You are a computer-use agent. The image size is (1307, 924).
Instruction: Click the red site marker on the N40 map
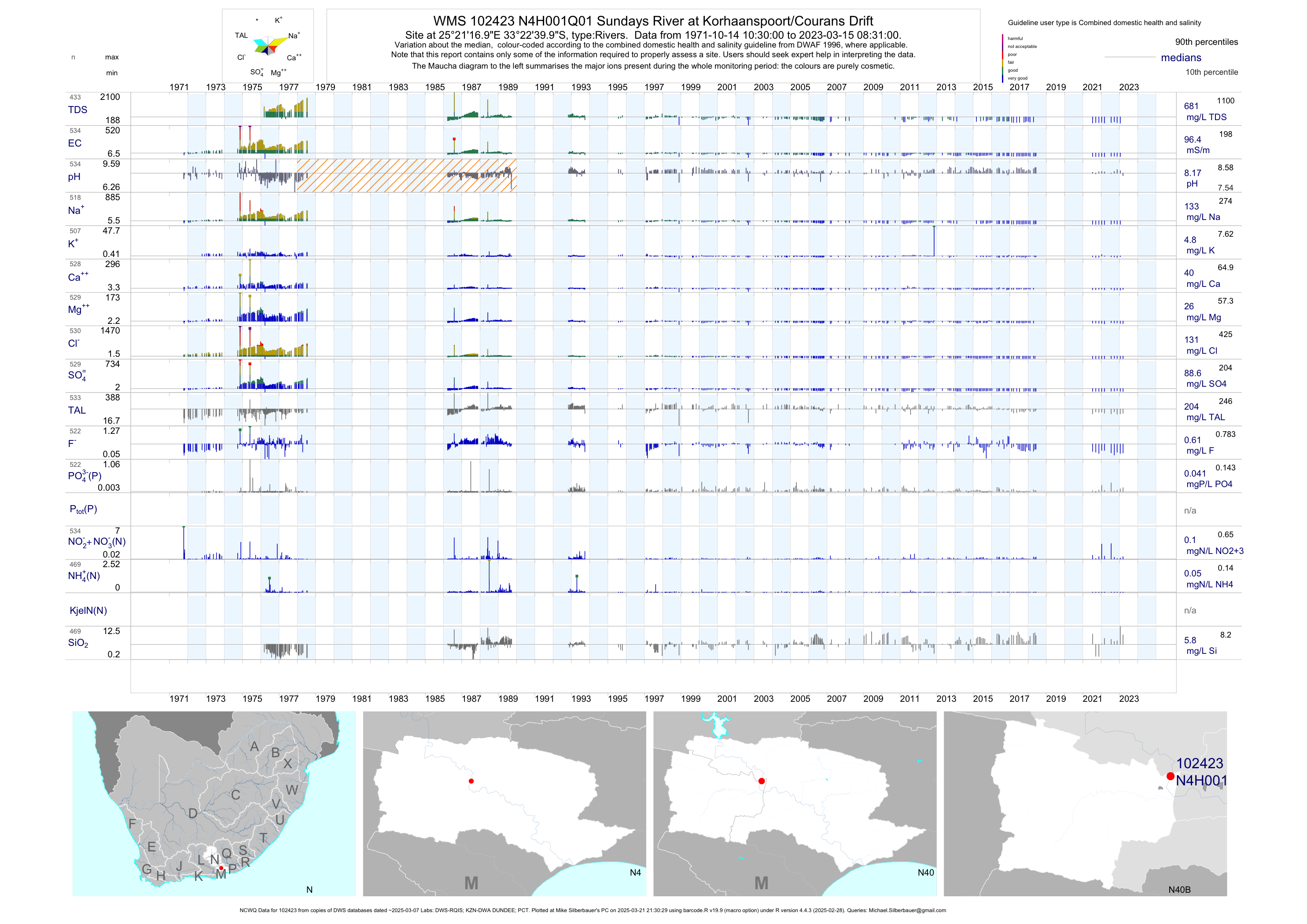[x=762, y=781]
